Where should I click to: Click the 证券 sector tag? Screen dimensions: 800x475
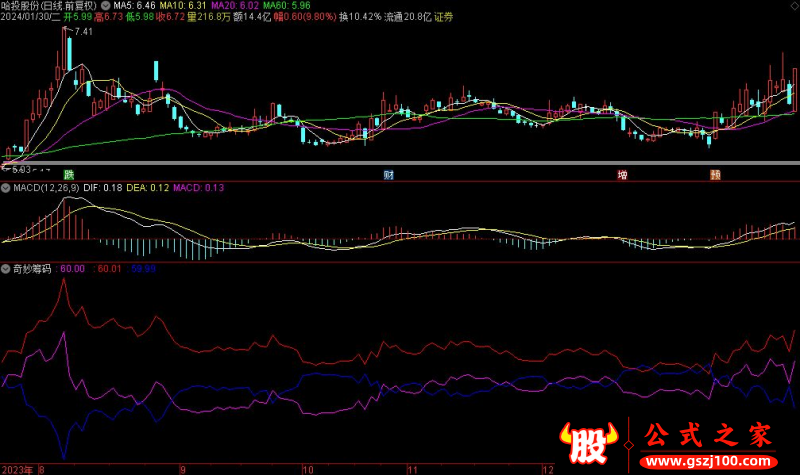click(443, 17)
